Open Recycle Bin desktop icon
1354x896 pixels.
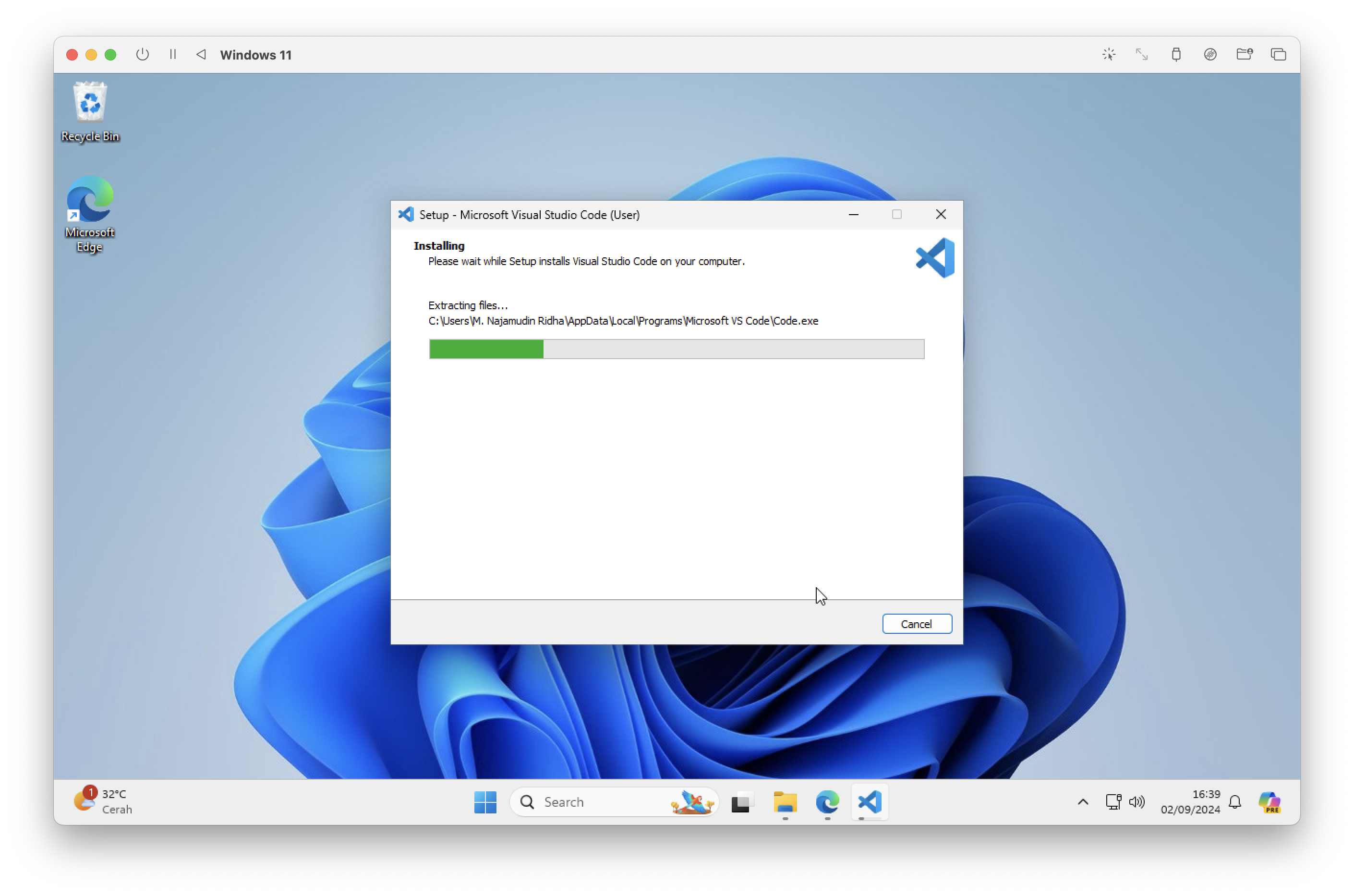coord(90,112)
